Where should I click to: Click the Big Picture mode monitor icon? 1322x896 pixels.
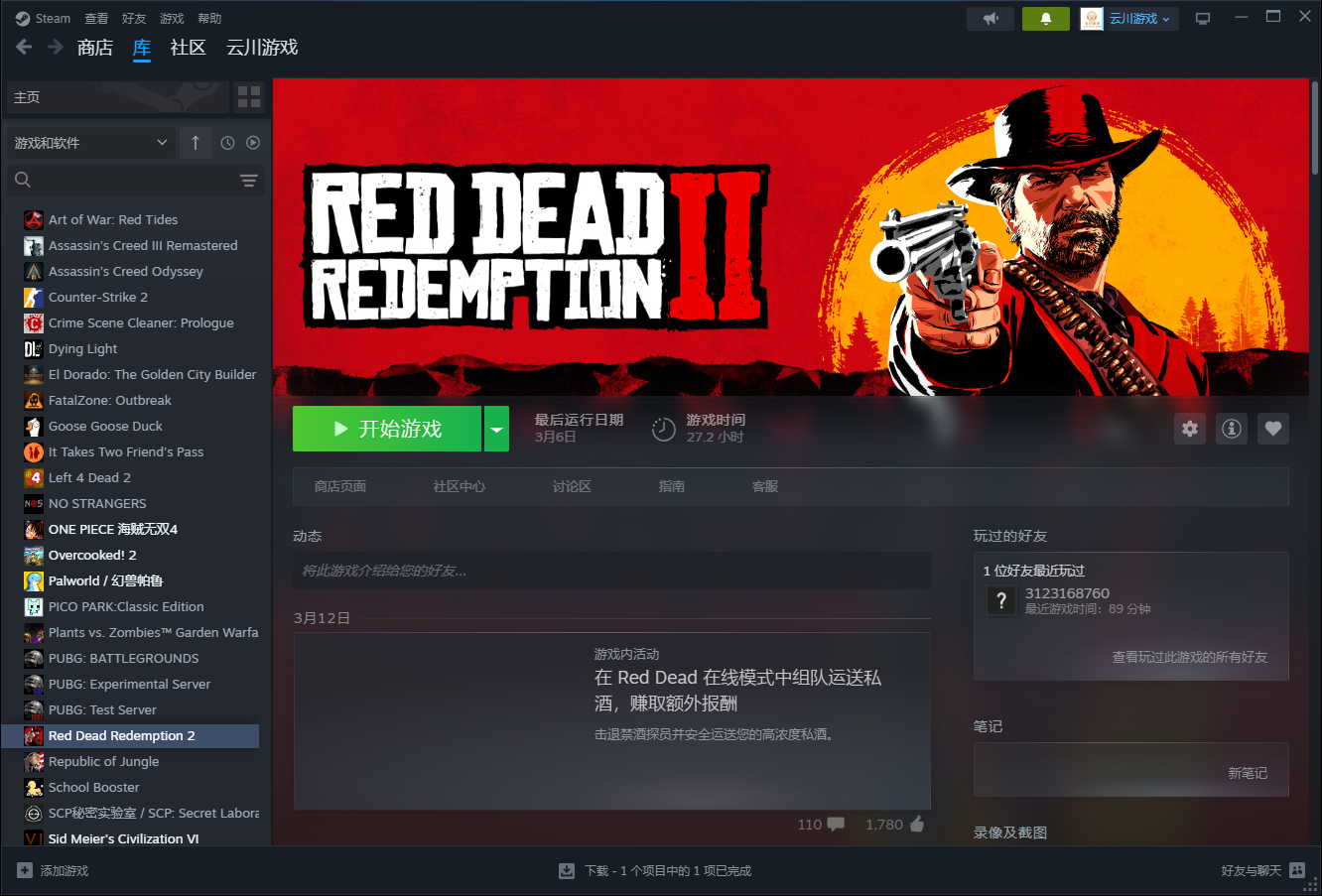coord(1203,19)
